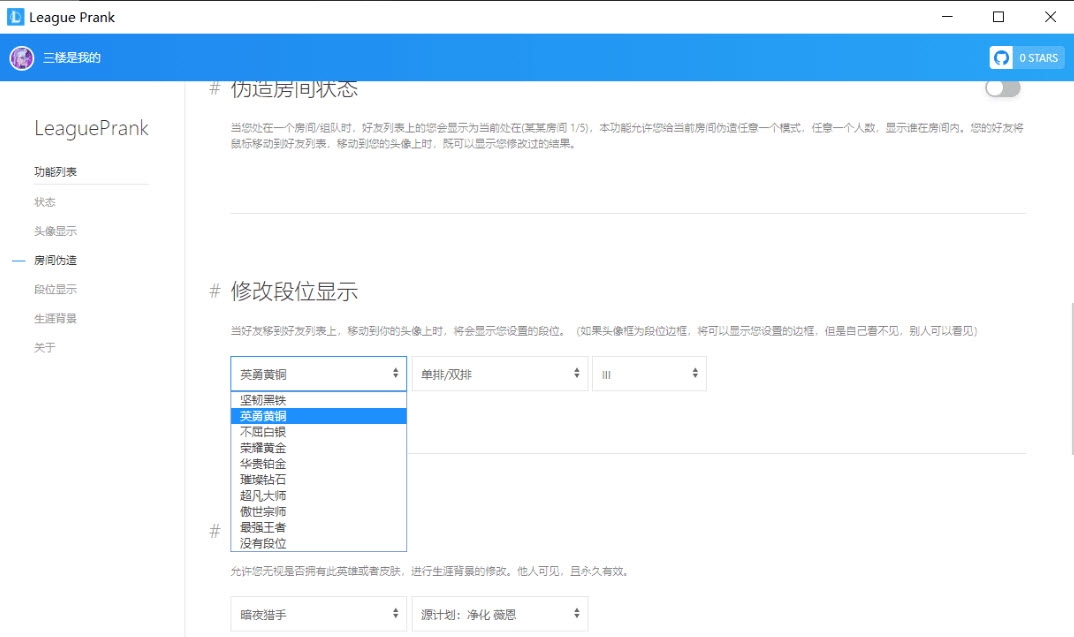The width and height of the screenshot is (1074, 637).
Task: Switch to the 生涯背景 section
Action: pos(55,318)
